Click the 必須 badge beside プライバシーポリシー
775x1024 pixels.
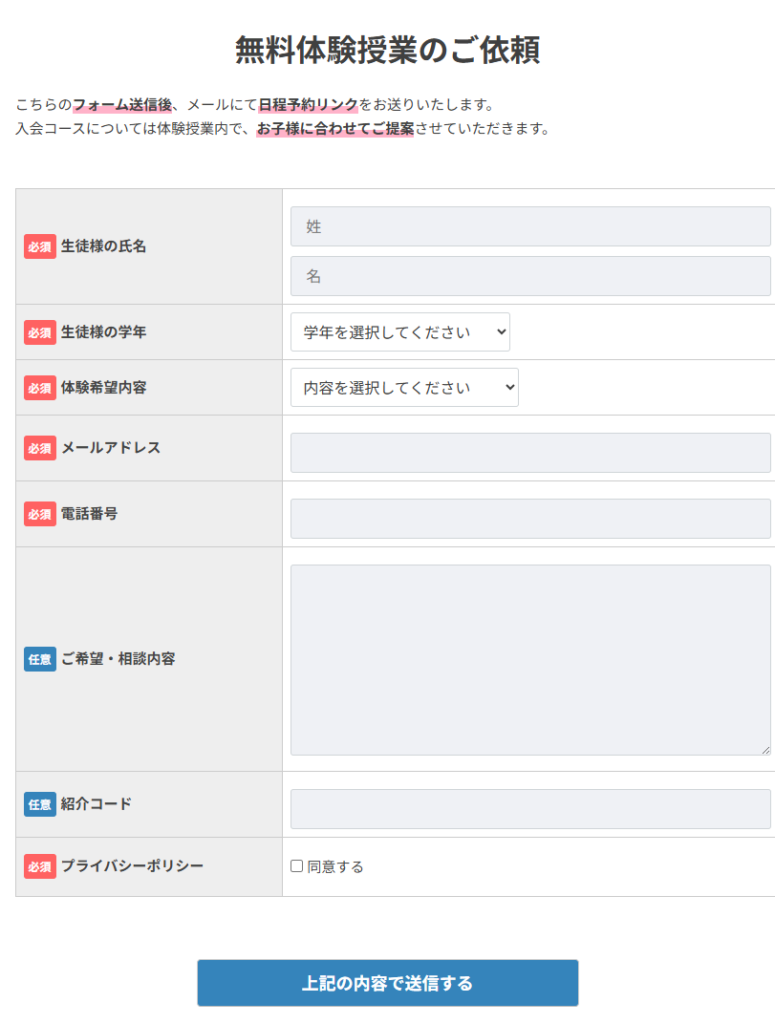[40, 866]
